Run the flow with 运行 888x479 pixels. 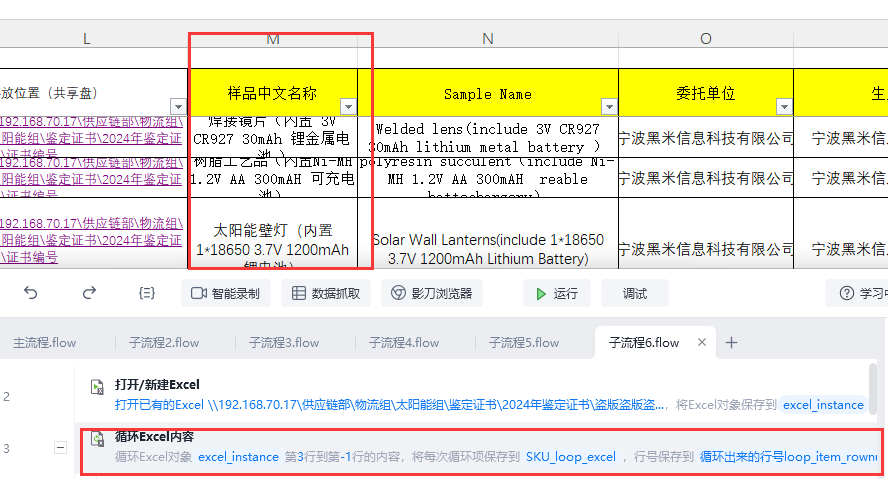pyautogui.click(x=557, y=293)
